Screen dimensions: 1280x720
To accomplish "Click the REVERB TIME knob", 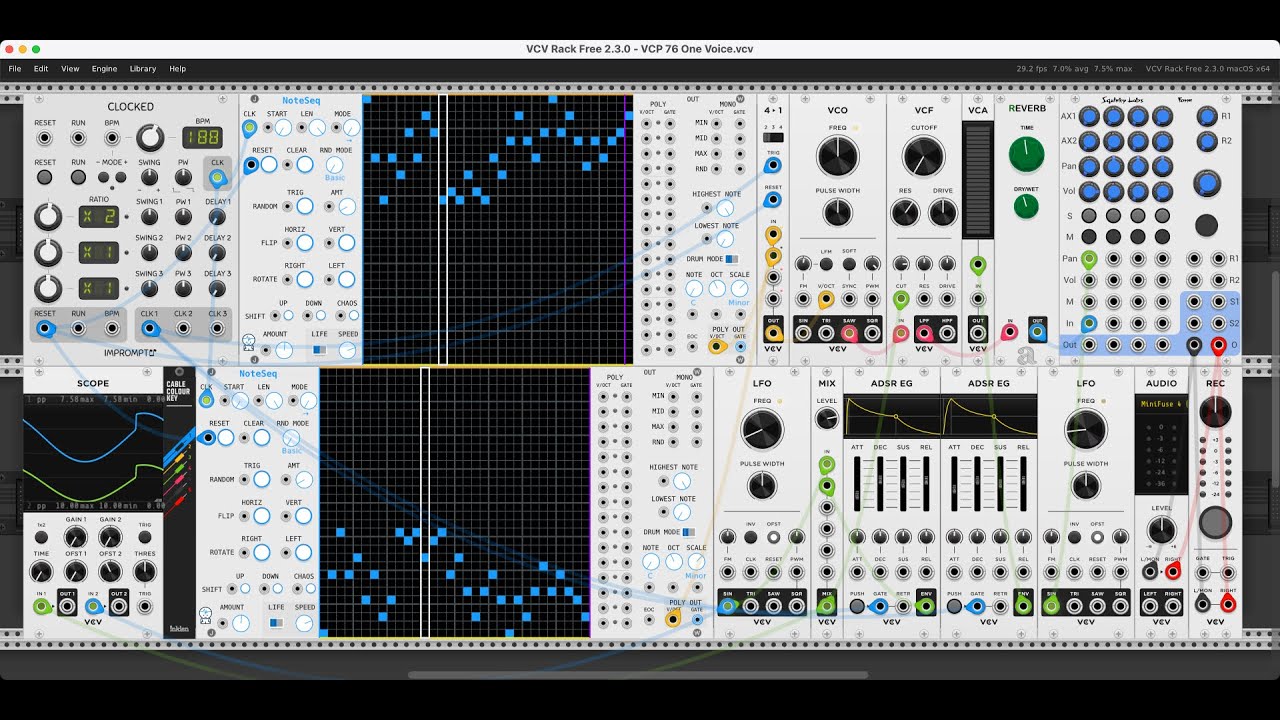I will tap(1026, 155).
